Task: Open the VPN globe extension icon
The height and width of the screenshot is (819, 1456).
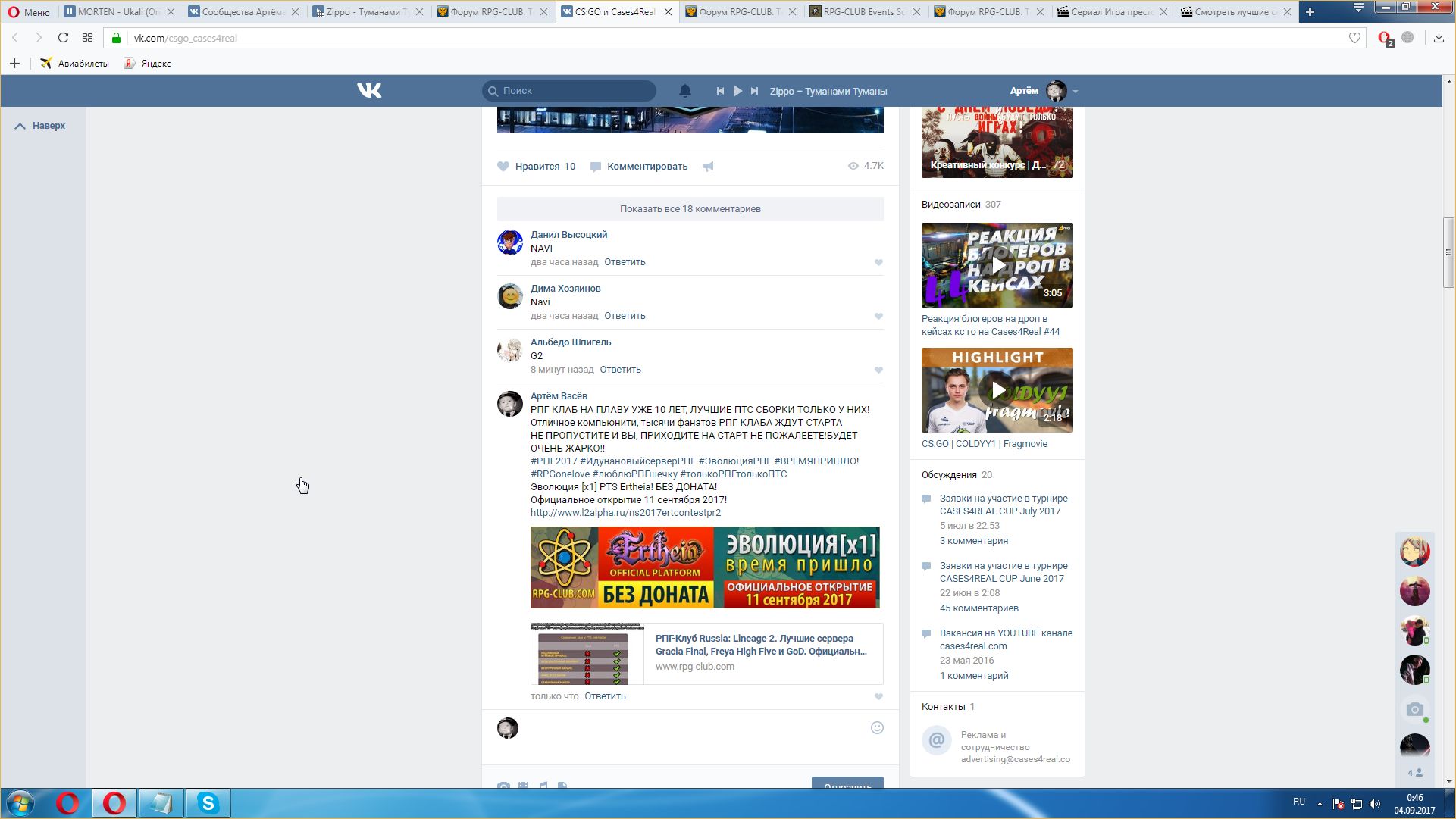Action: (x=1407, y=37)
